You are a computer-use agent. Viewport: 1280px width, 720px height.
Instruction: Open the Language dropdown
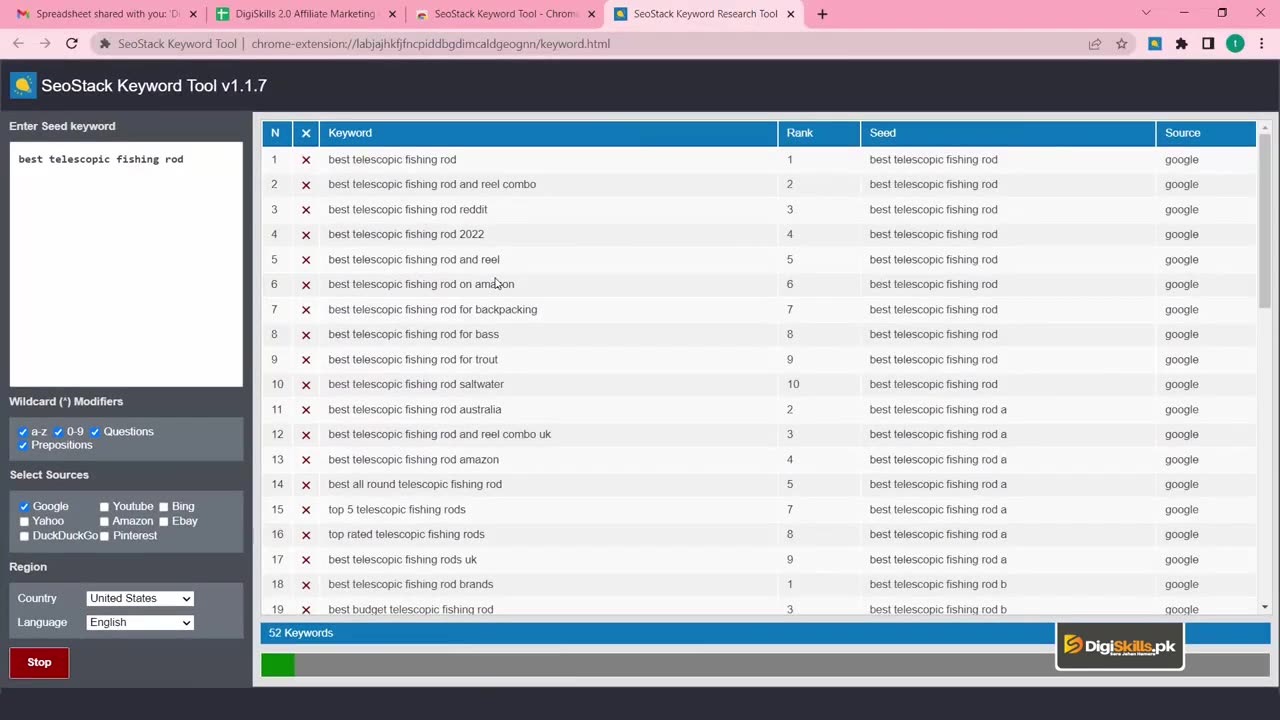click(x=140, y=622)
